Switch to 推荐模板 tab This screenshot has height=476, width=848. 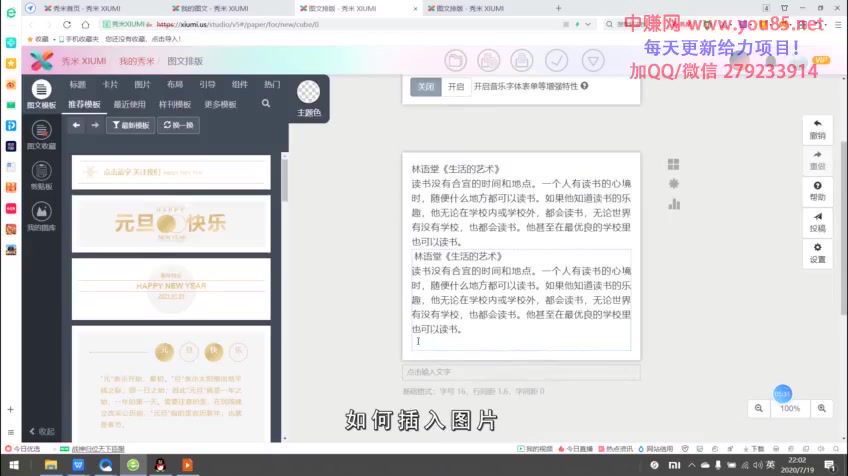(x=84, y=104)
